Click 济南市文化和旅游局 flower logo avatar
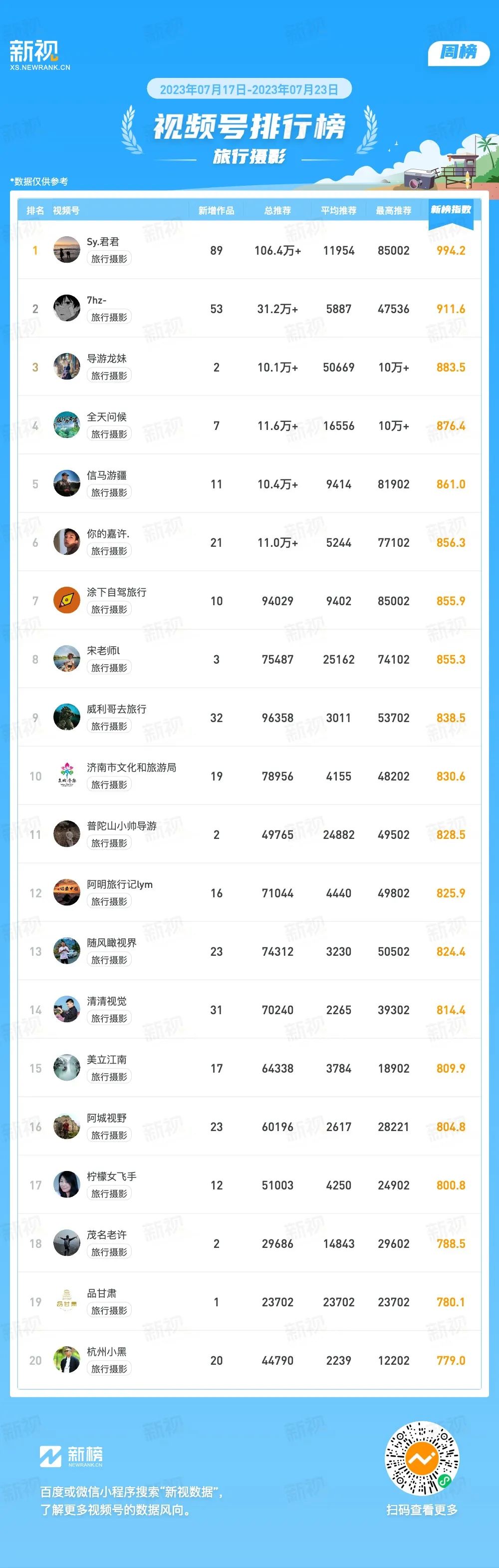The height and width of the screenshot is (1568, 499). pos(67,776)
